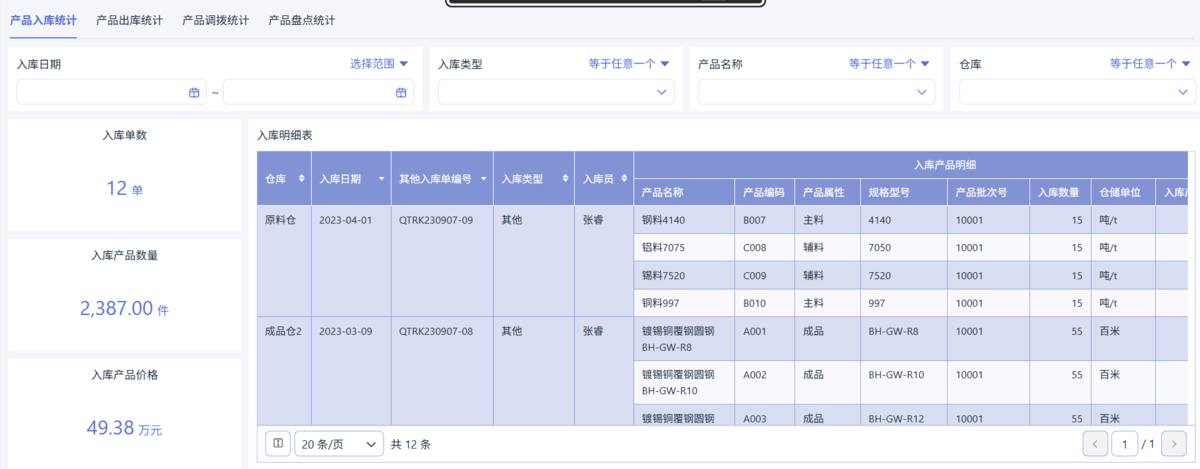Viewport: 1200px width, 469px height.
Task: Click the 选择范围 date condition link
Action: (x=379, y=64)
